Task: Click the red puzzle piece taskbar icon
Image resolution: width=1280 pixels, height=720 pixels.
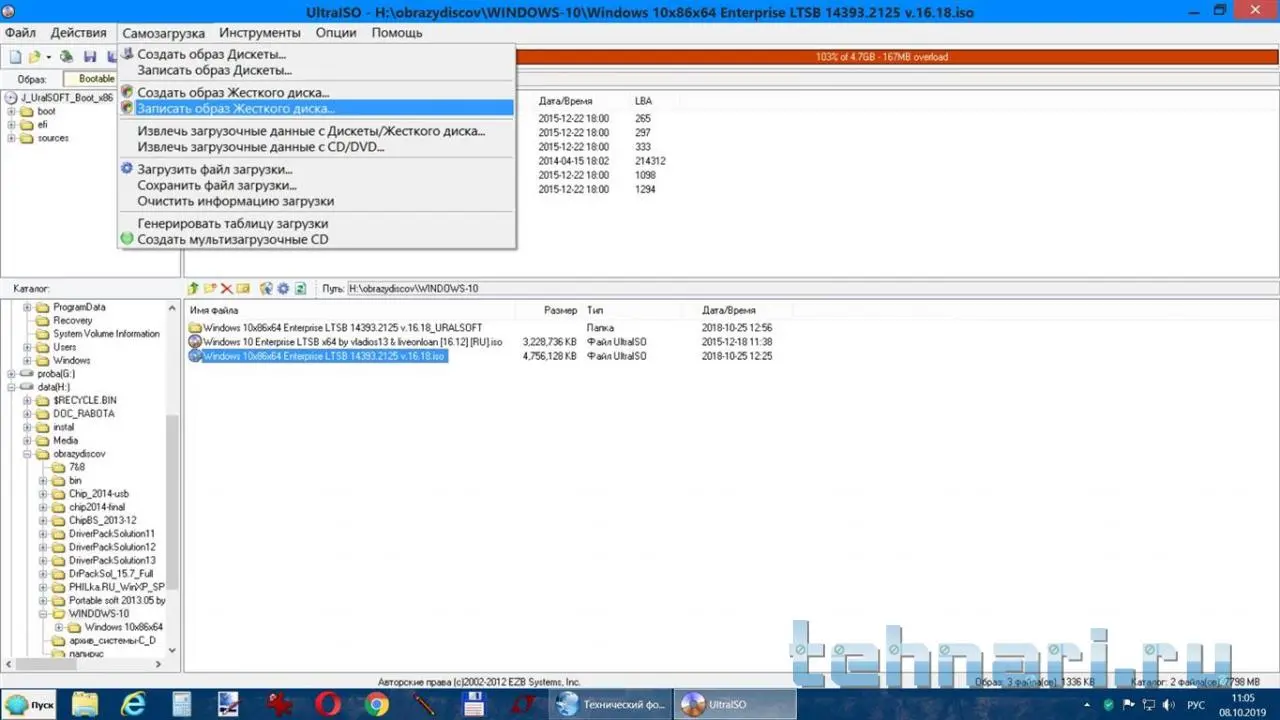Action: [279, 704]
